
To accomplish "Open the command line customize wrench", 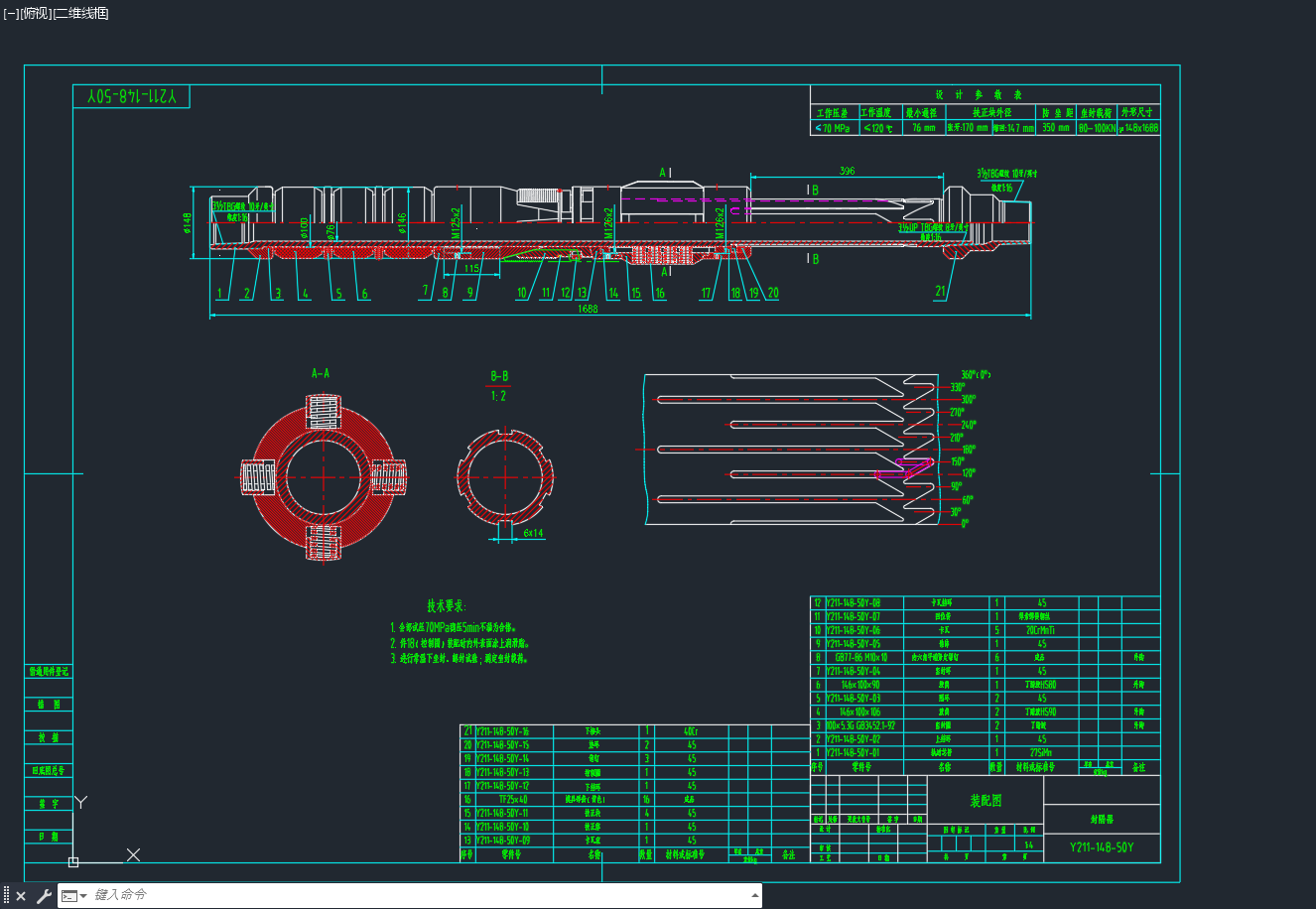I will coord(44,896).
